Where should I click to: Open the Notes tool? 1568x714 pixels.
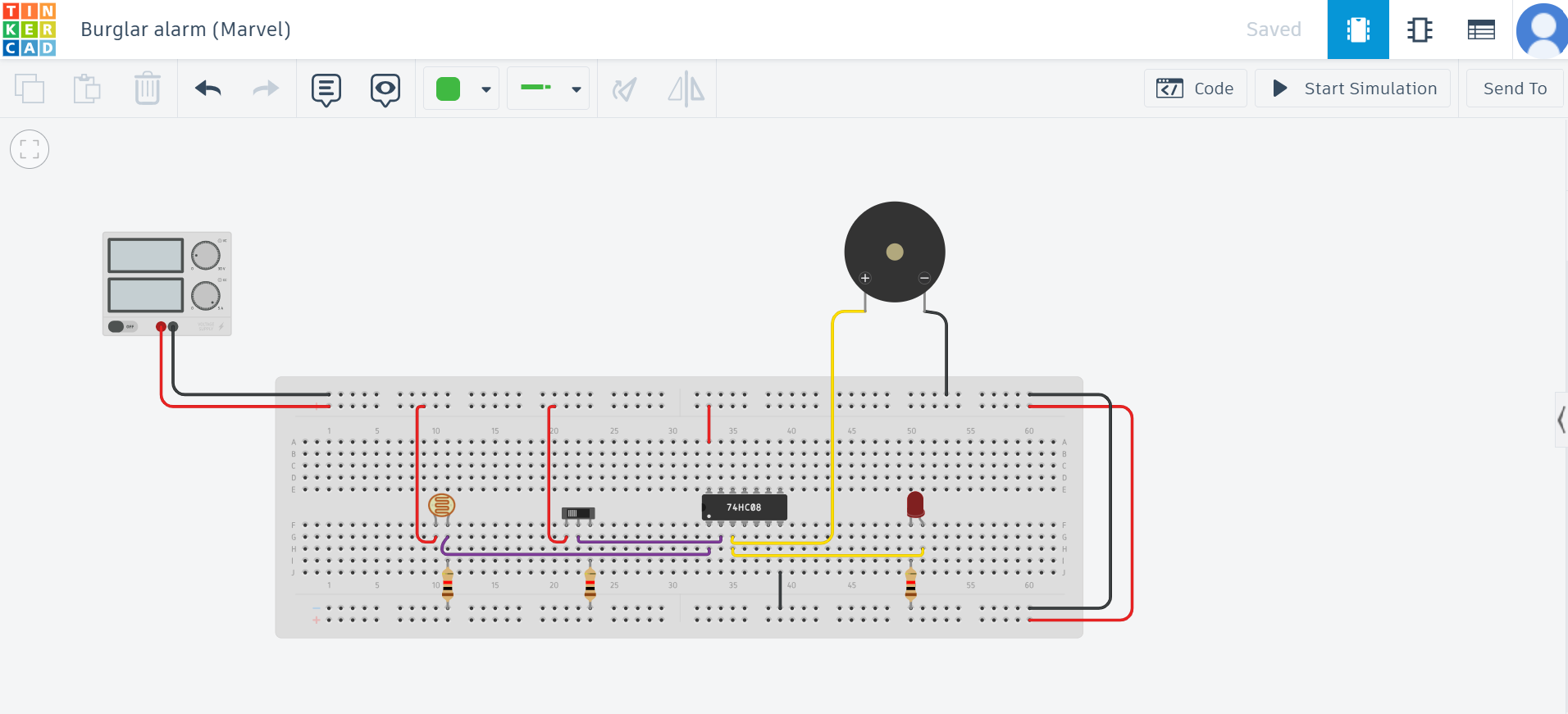(x=326, y=89)
